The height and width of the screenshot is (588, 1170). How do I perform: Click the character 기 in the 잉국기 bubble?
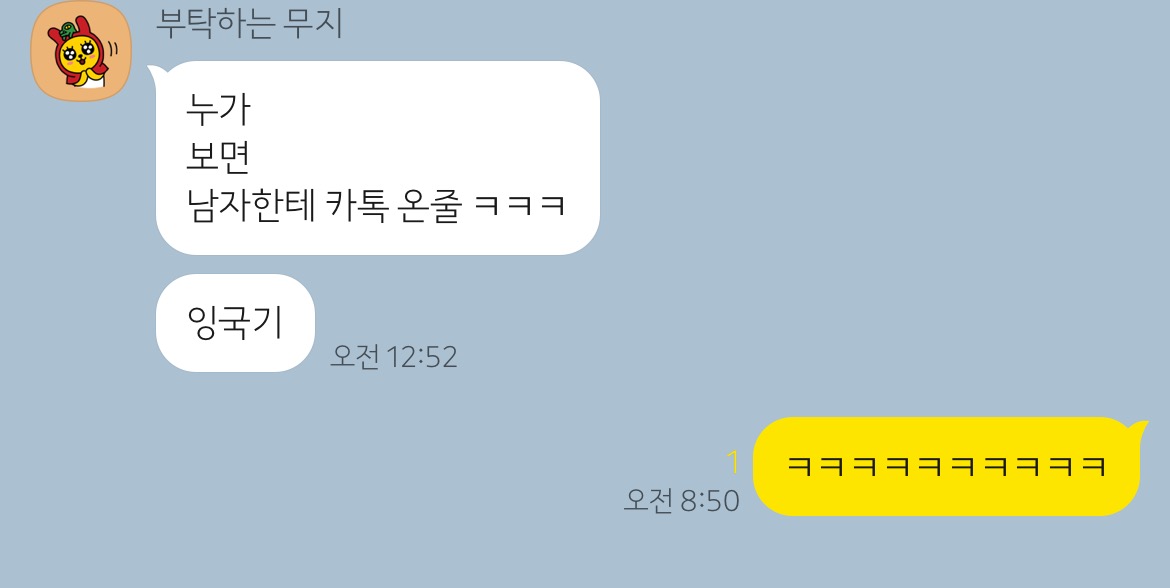point(268,322)
